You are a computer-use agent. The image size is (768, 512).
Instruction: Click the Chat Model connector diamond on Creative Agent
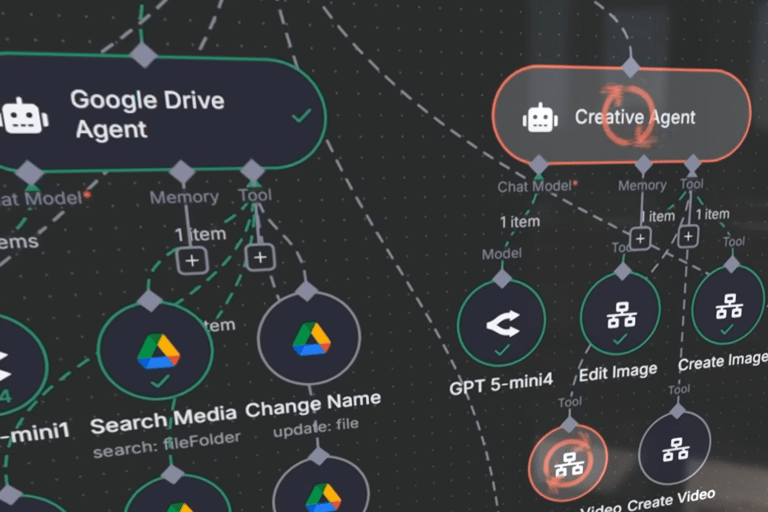coord(539,165)
